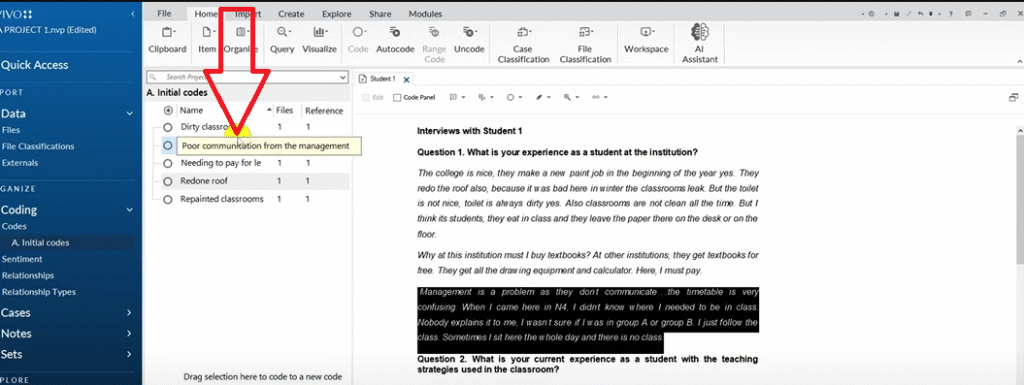Select the circle next to Redone roof
The width and height of the screenshot is (1024, 385).
coord(168,181)
